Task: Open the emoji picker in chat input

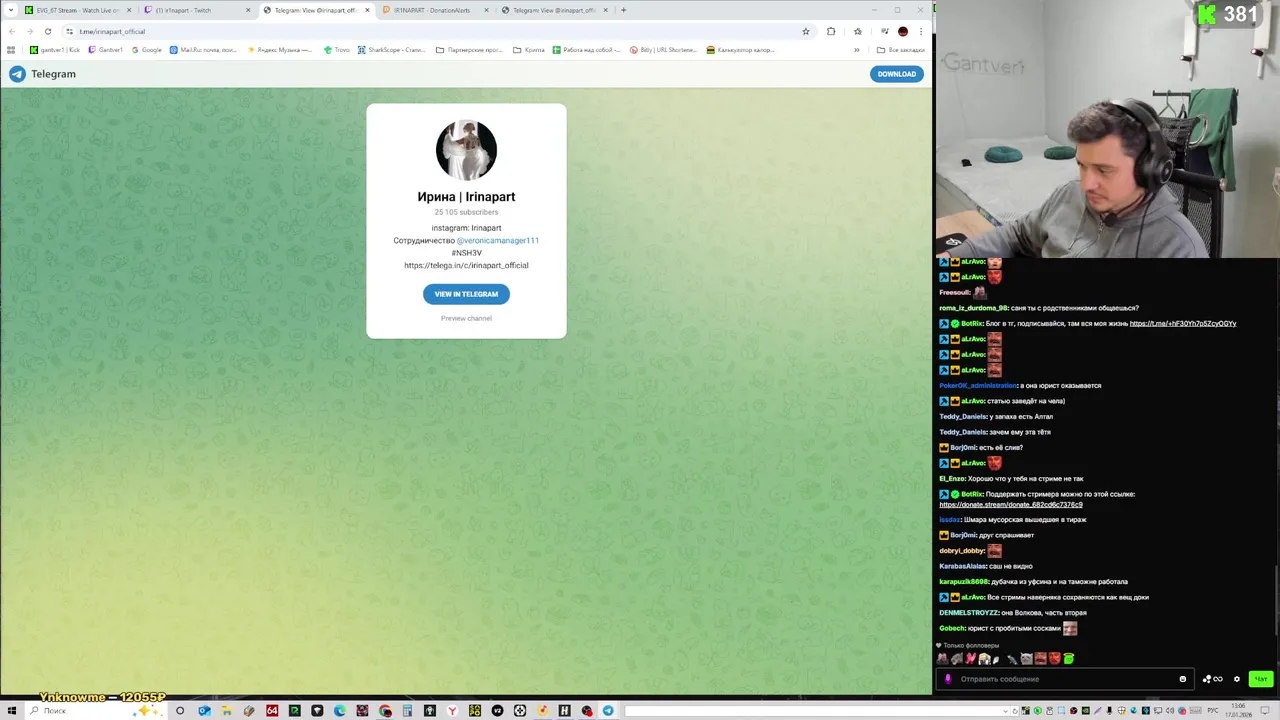Action: (x=1182, y=679)
